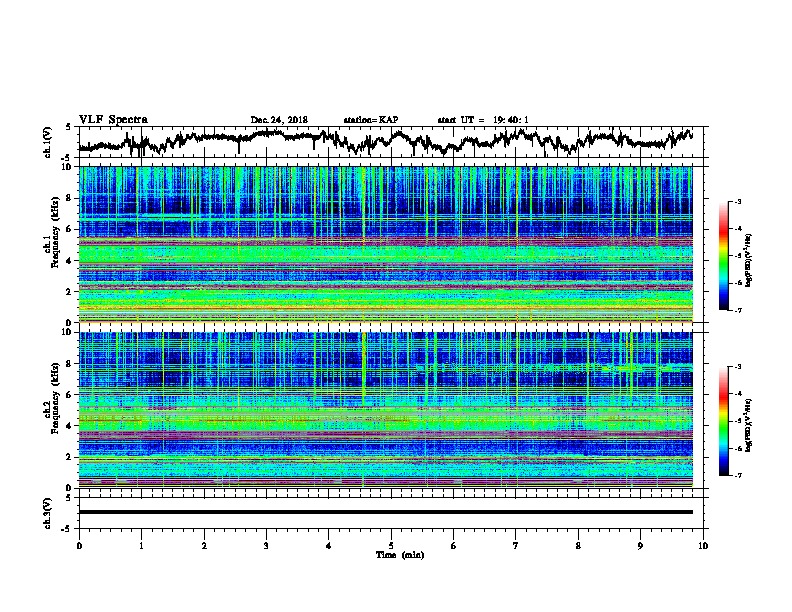Click the "2" tick on the time axis

204,546
